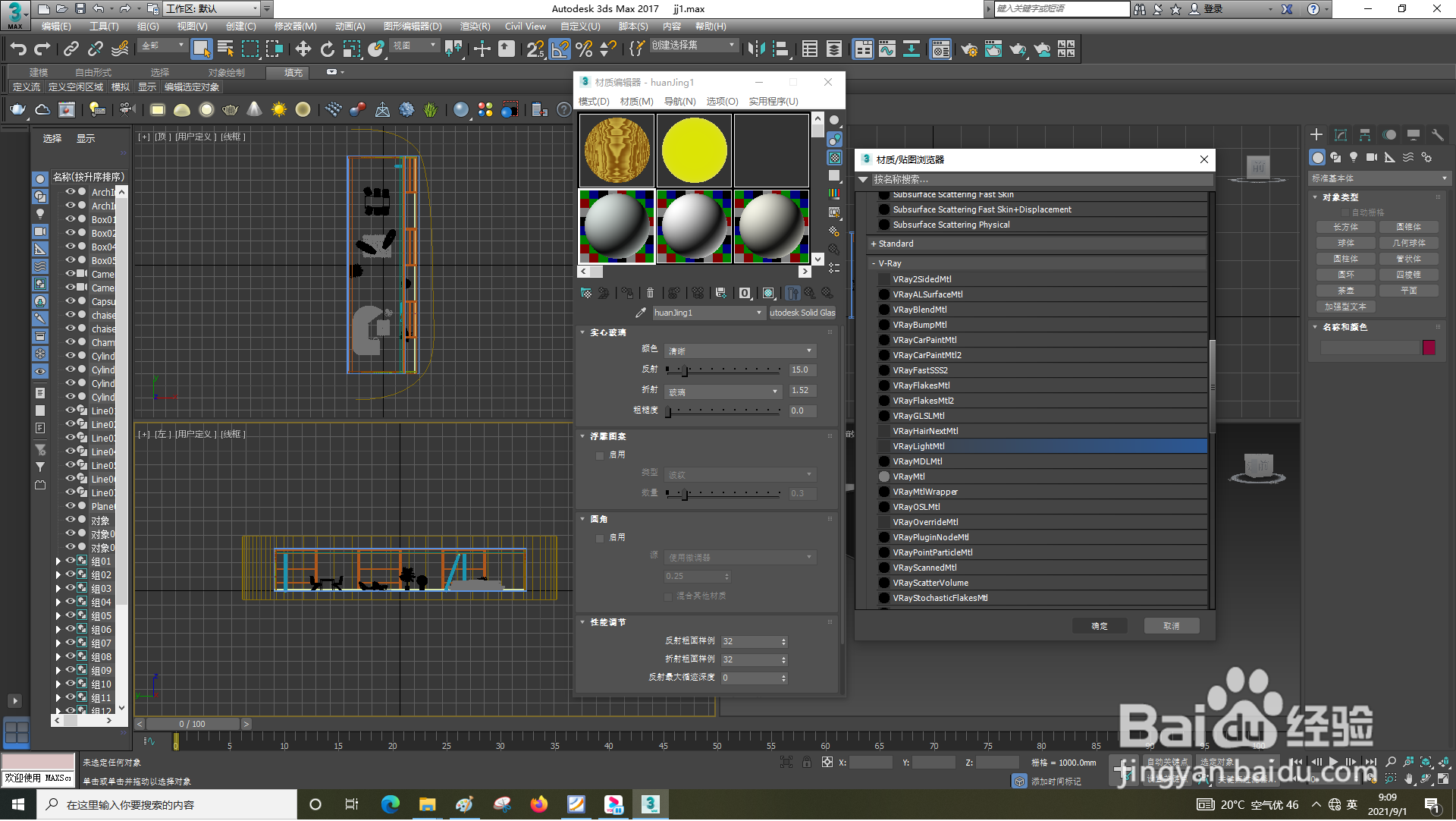Toggle visibility eye of 组09 group
1456x821 pixels.
point(70,670)
